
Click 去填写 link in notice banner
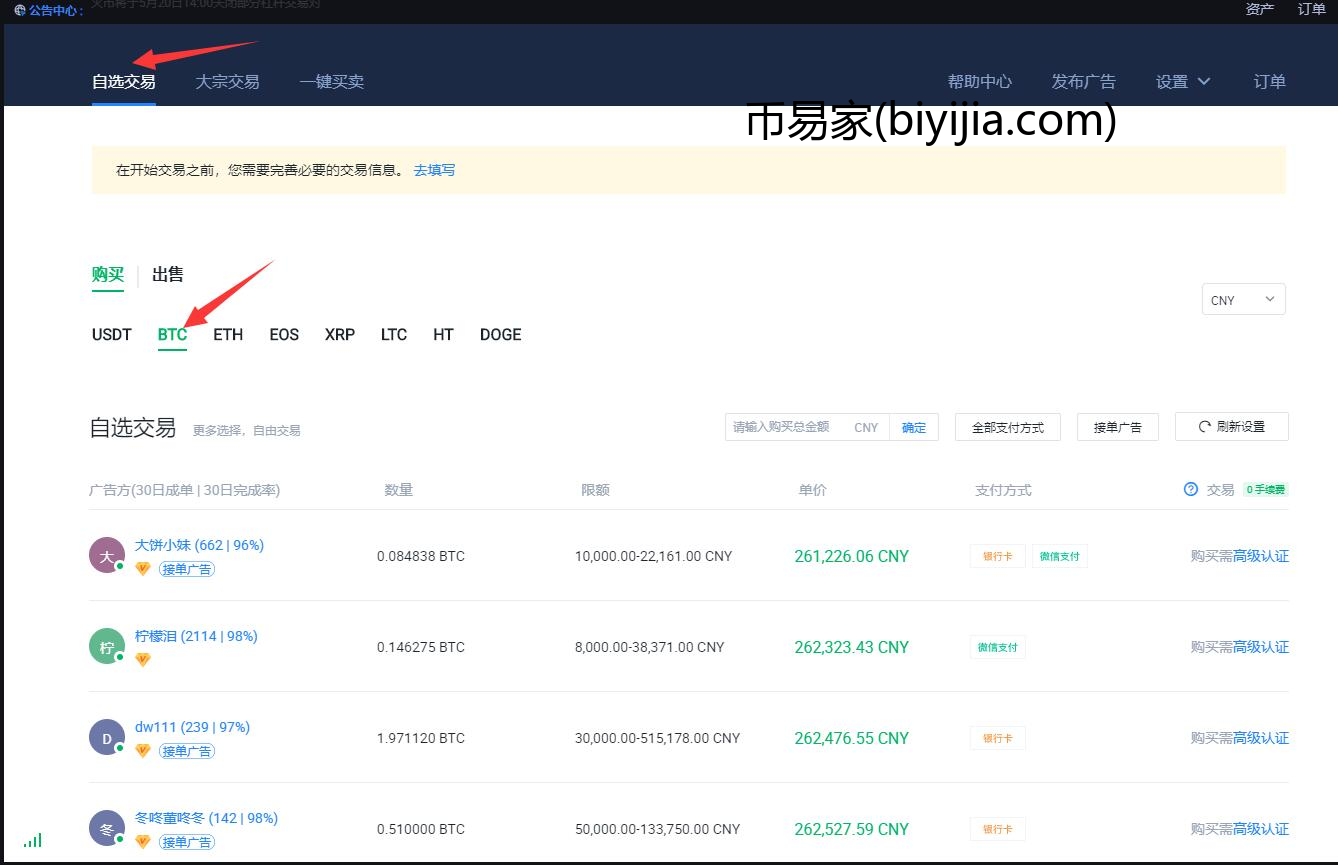434,170
